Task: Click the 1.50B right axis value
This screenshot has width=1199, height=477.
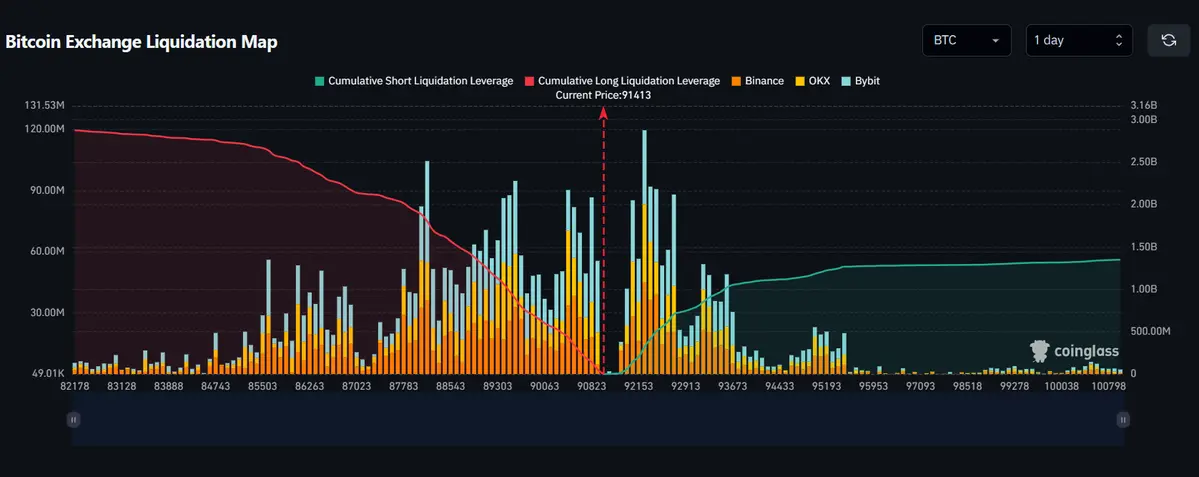Action: click(x=1144, y=247)
